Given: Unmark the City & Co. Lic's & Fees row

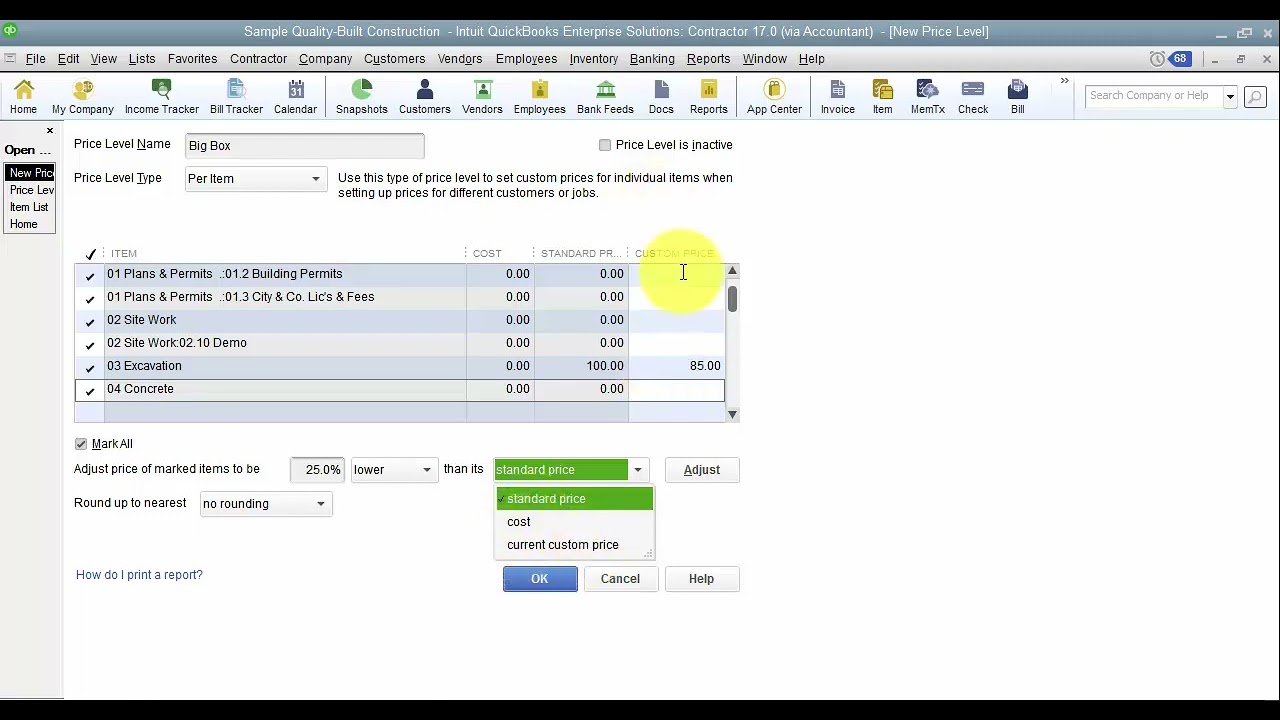Looking at the screenshot, I should coord(90,297).
